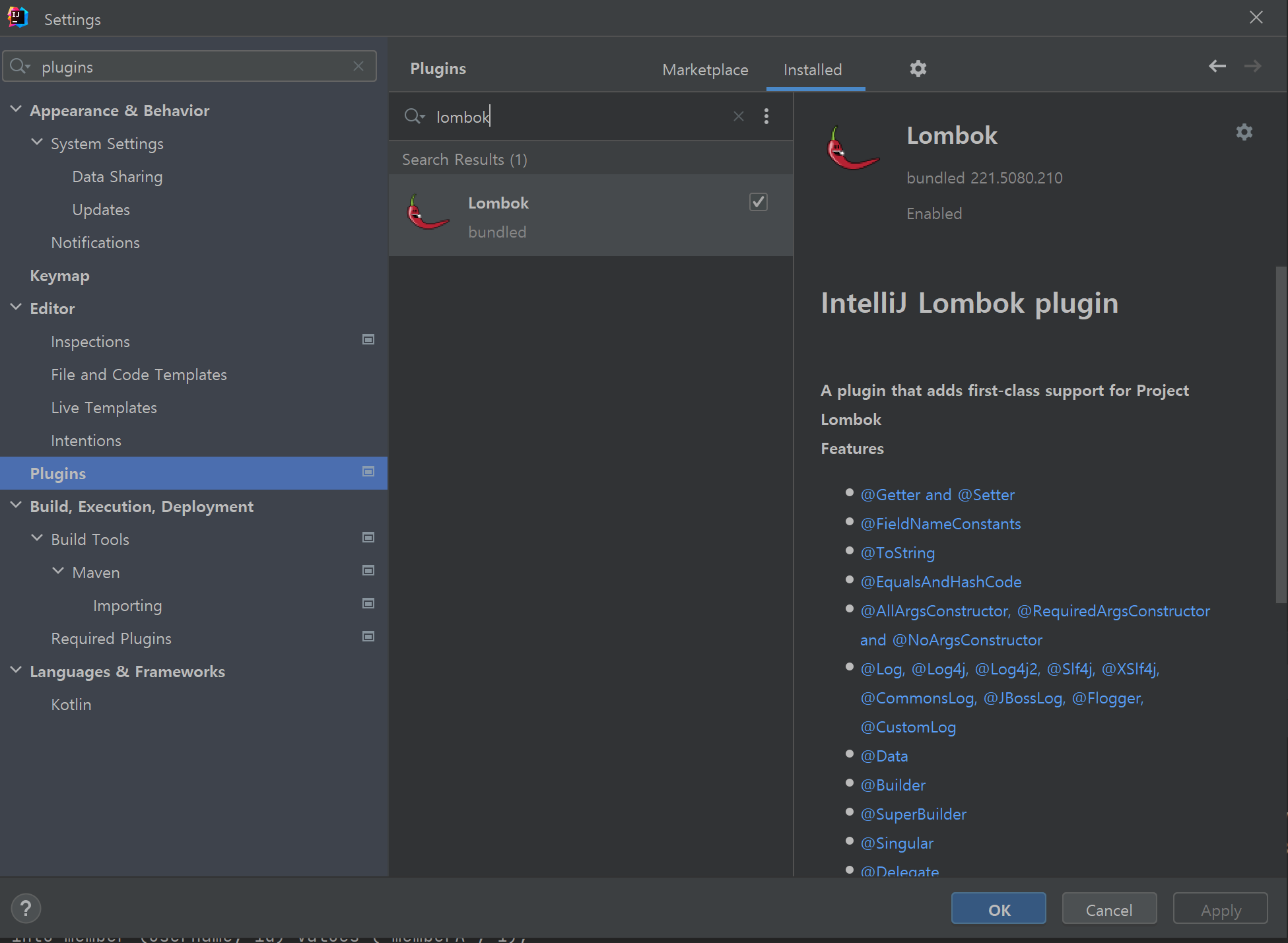
Task: Click the Lombok chili icon in results
Action: [428, 212]
